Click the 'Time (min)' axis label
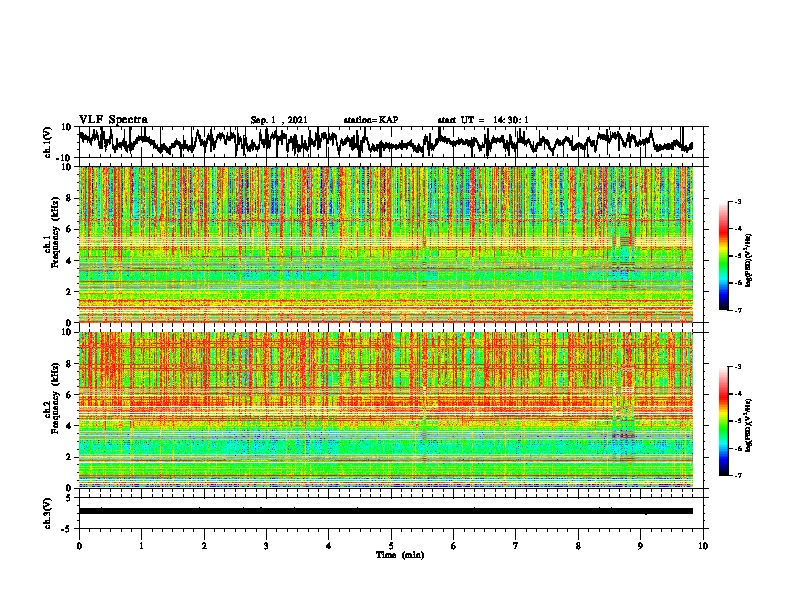The height and width of the screenshot is (612, 792). click(400, 555)
